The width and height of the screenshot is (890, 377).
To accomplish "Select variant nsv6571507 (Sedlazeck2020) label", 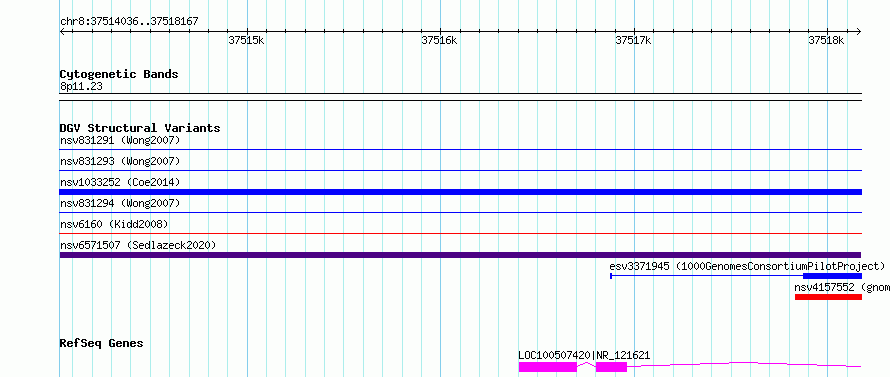I will (x=138, y=245).
